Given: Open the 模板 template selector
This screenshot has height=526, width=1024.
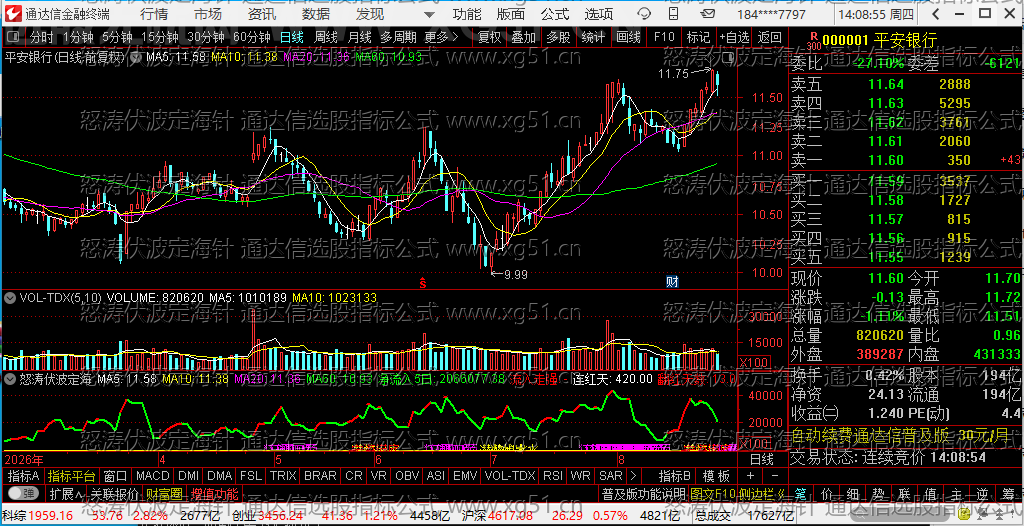Looking at the screenshot, I should (x=716, y=476).
